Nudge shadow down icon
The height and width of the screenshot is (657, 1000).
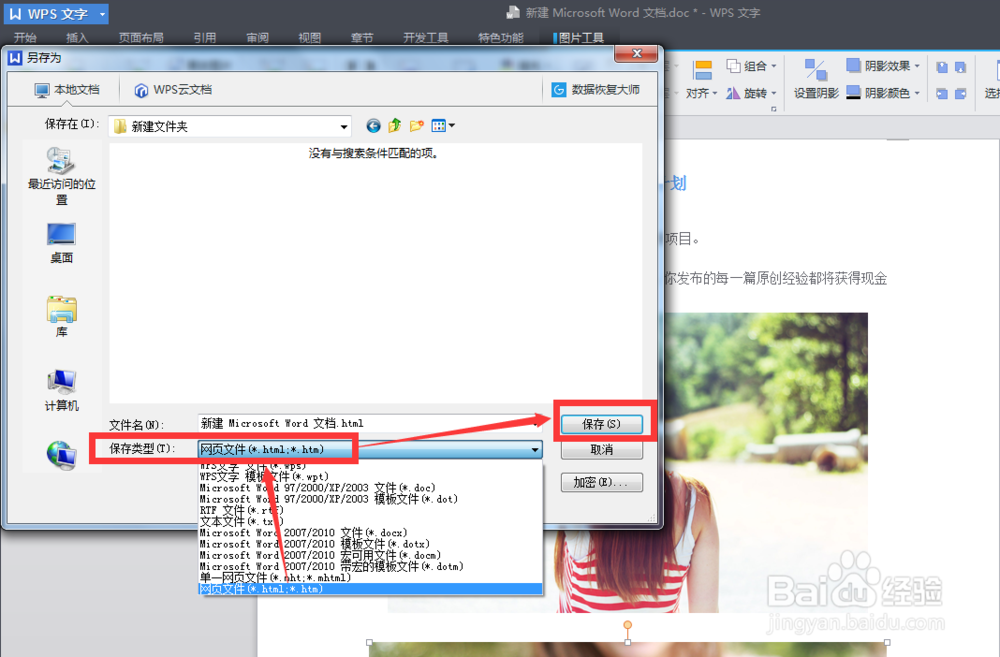pyautogui.click(x=960, y=67)
